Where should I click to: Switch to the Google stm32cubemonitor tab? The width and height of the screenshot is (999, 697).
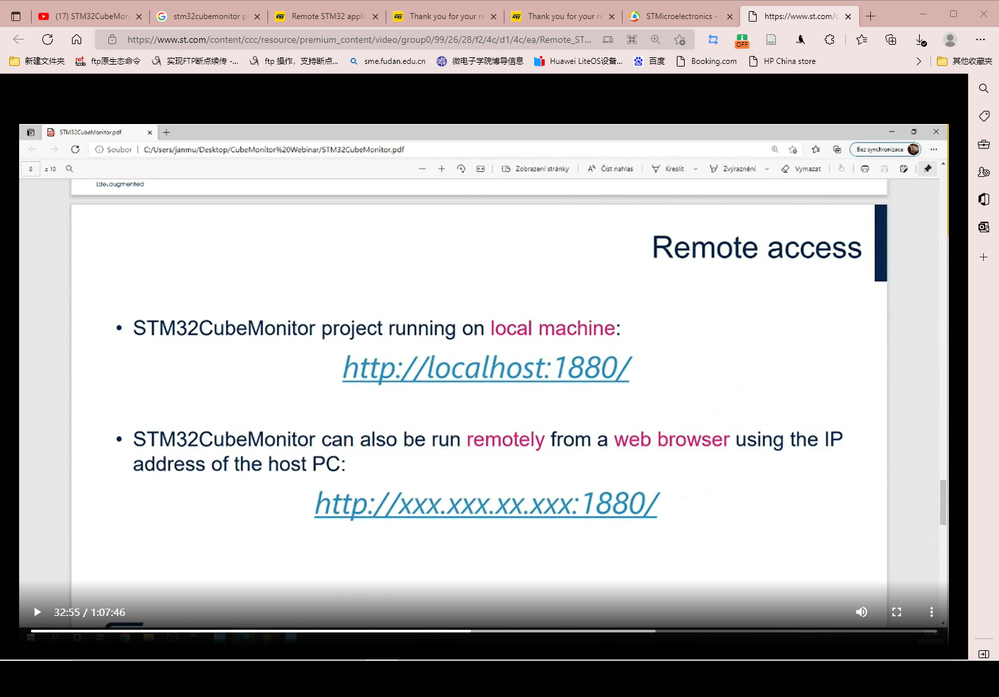(208, 17)
